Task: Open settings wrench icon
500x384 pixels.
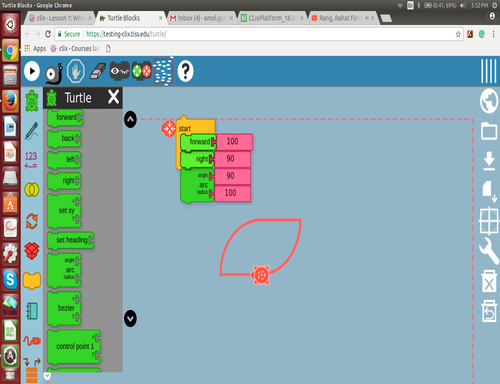Action: point(489,251)
